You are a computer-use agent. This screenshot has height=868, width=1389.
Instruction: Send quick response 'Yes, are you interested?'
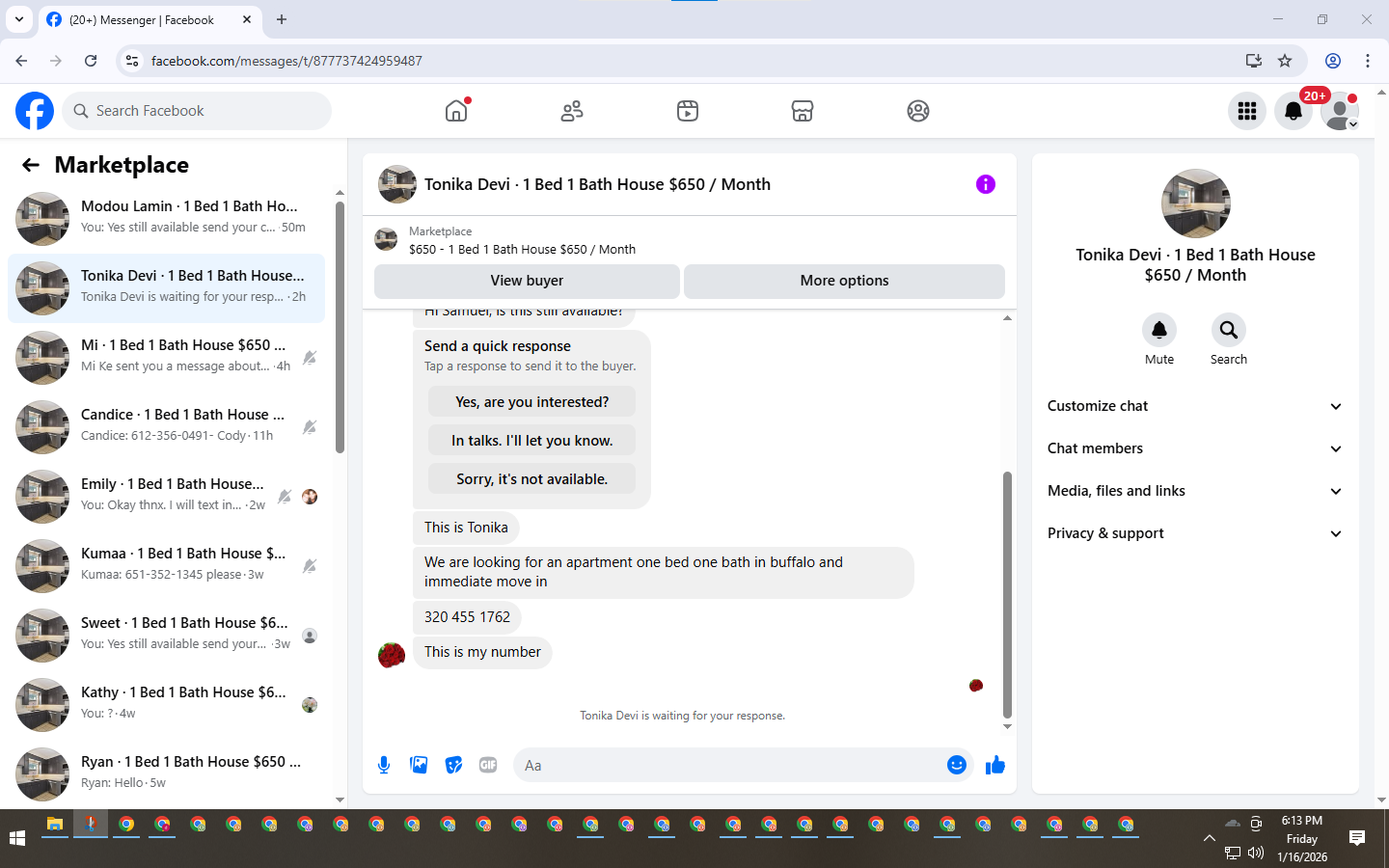point(532,402)
